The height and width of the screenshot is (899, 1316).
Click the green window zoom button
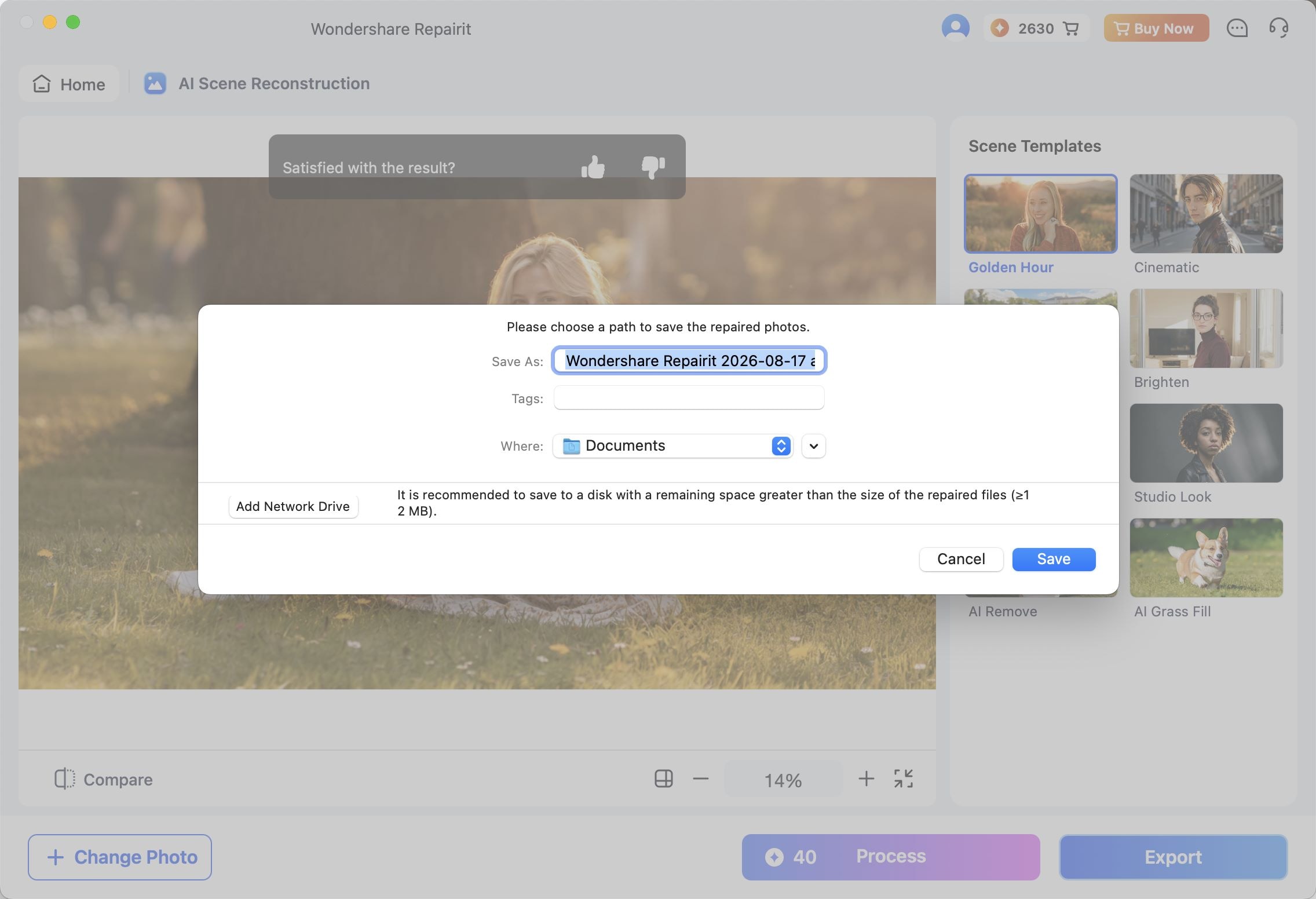click(x=73, y=22)
